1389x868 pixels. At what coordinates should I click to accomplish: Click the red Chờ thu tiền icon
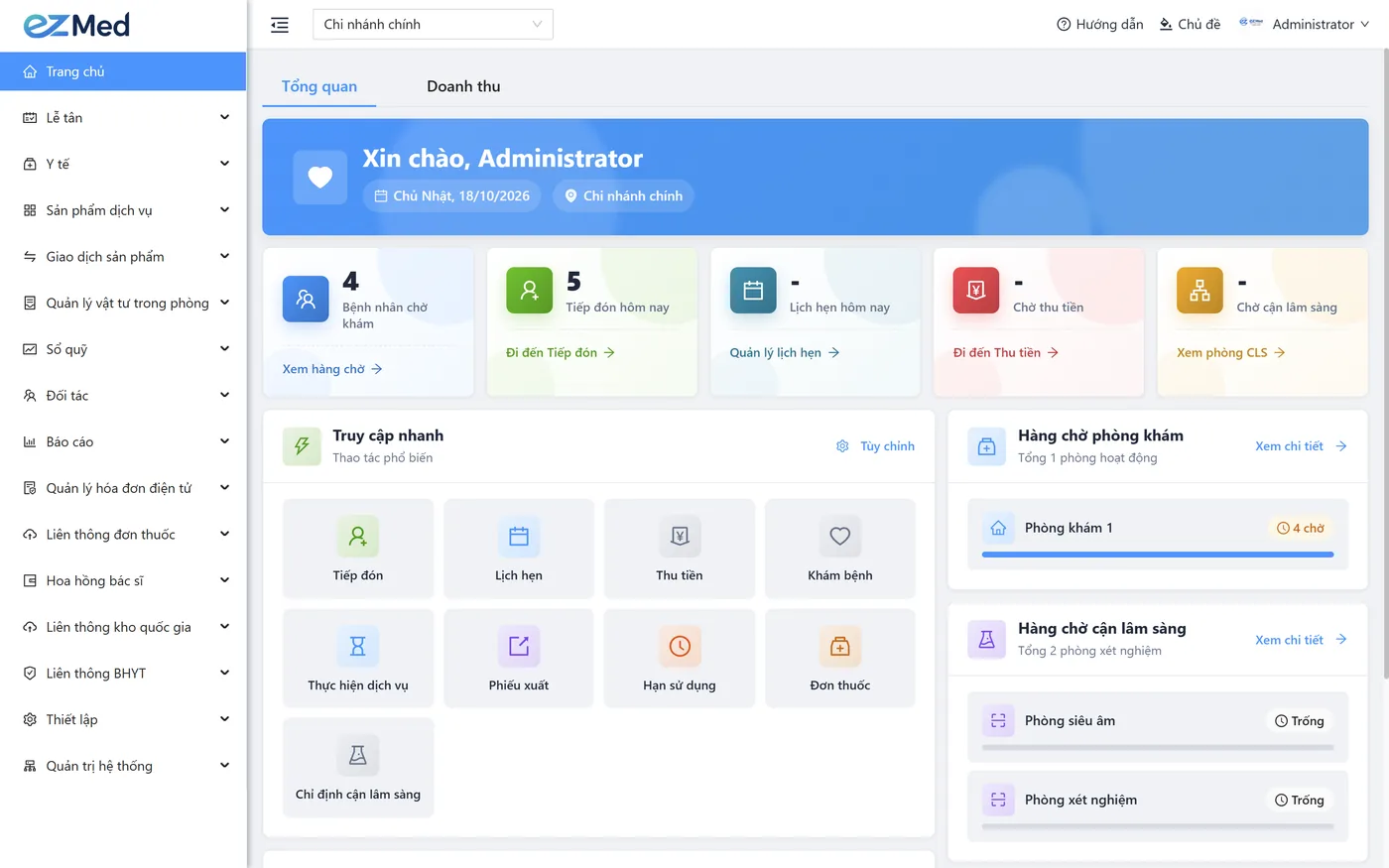976,291
